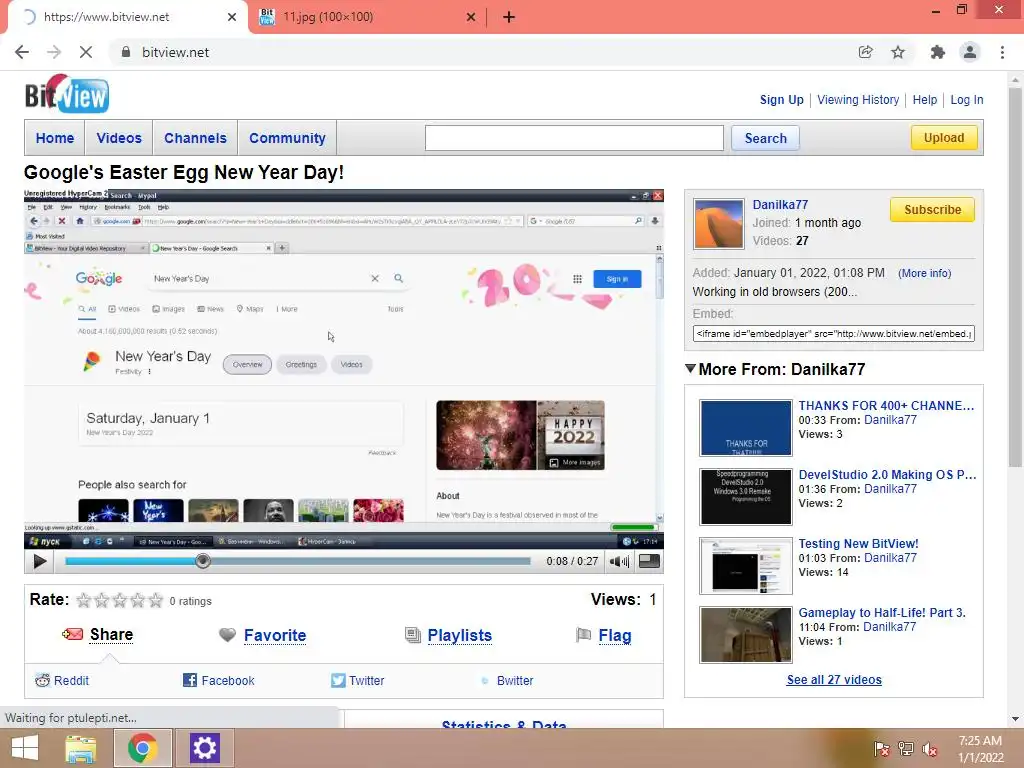Open the Chrome three-dot menu
The height and width of the screenshot is (768, 1024).
click(x=1002, y=52)
